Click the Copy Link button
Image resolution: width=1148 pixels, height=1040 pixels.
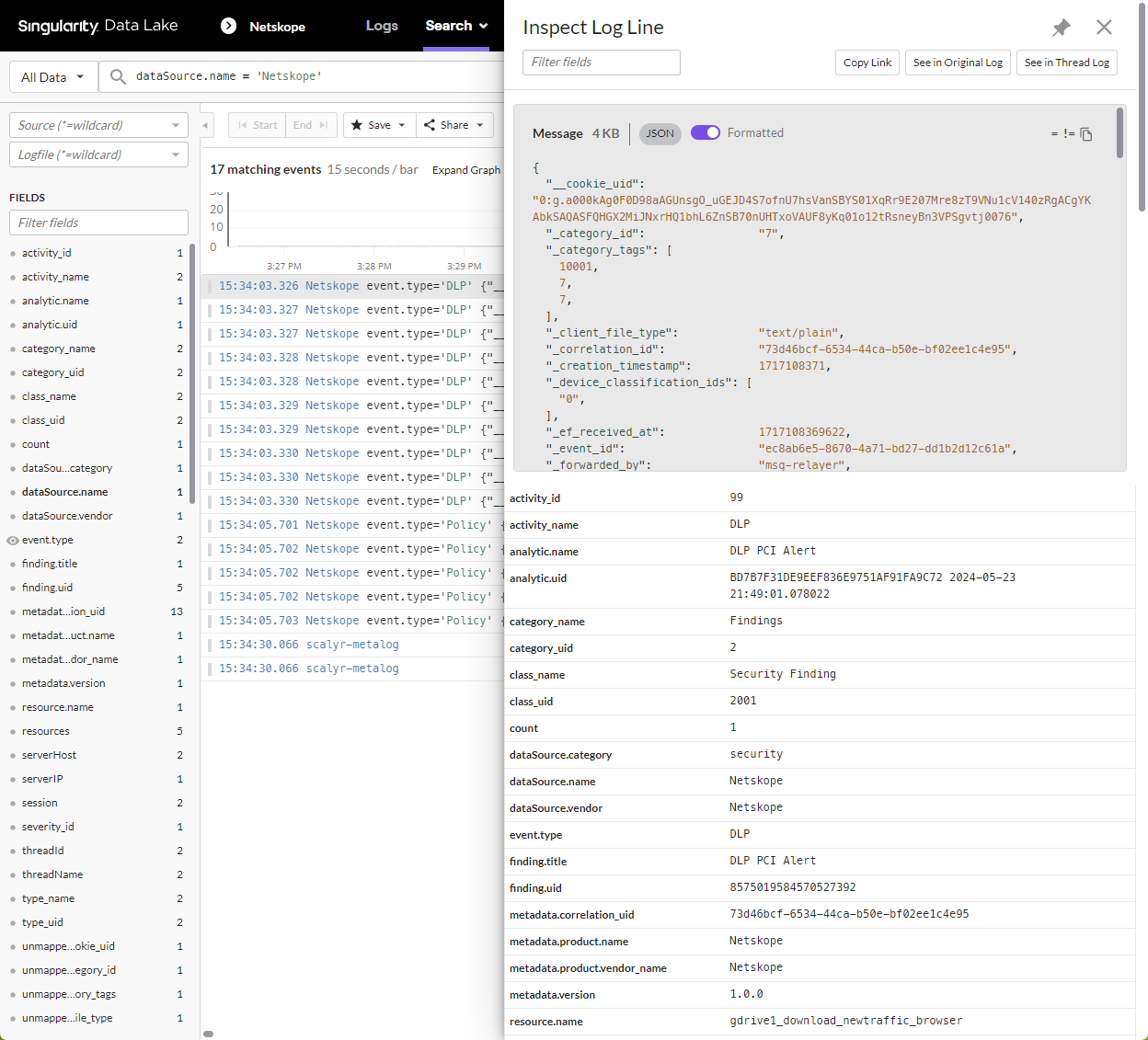(867, 63)
